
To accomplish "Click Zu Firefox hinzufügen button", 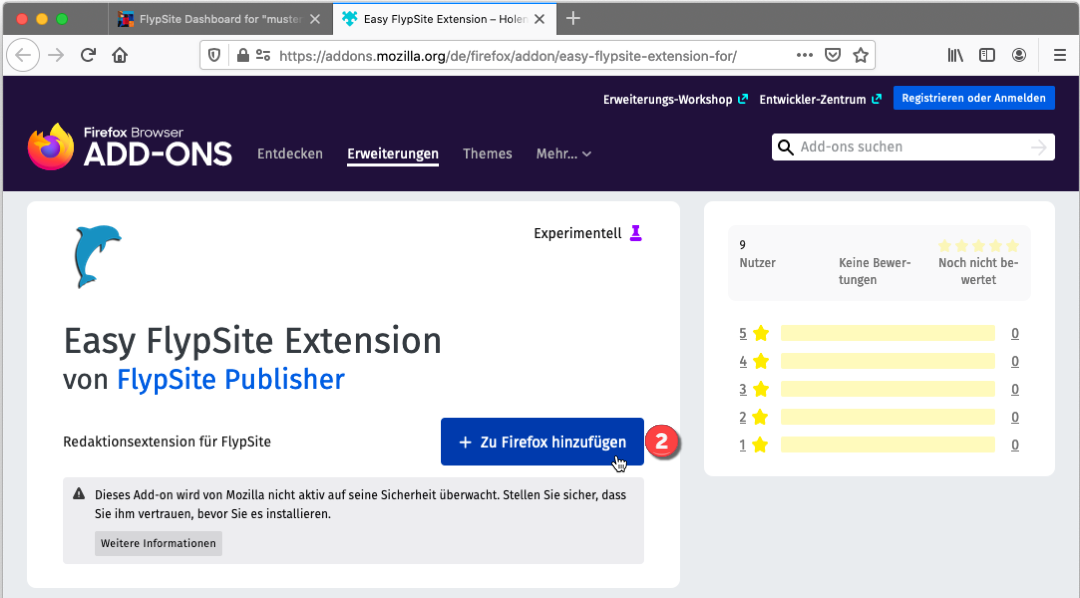I will [x=542, y=442].
